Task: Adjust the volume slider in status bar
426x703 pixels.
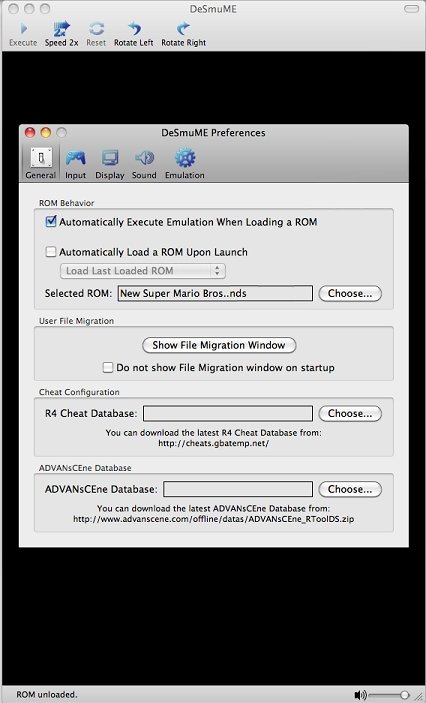Action: pos(388,695)
